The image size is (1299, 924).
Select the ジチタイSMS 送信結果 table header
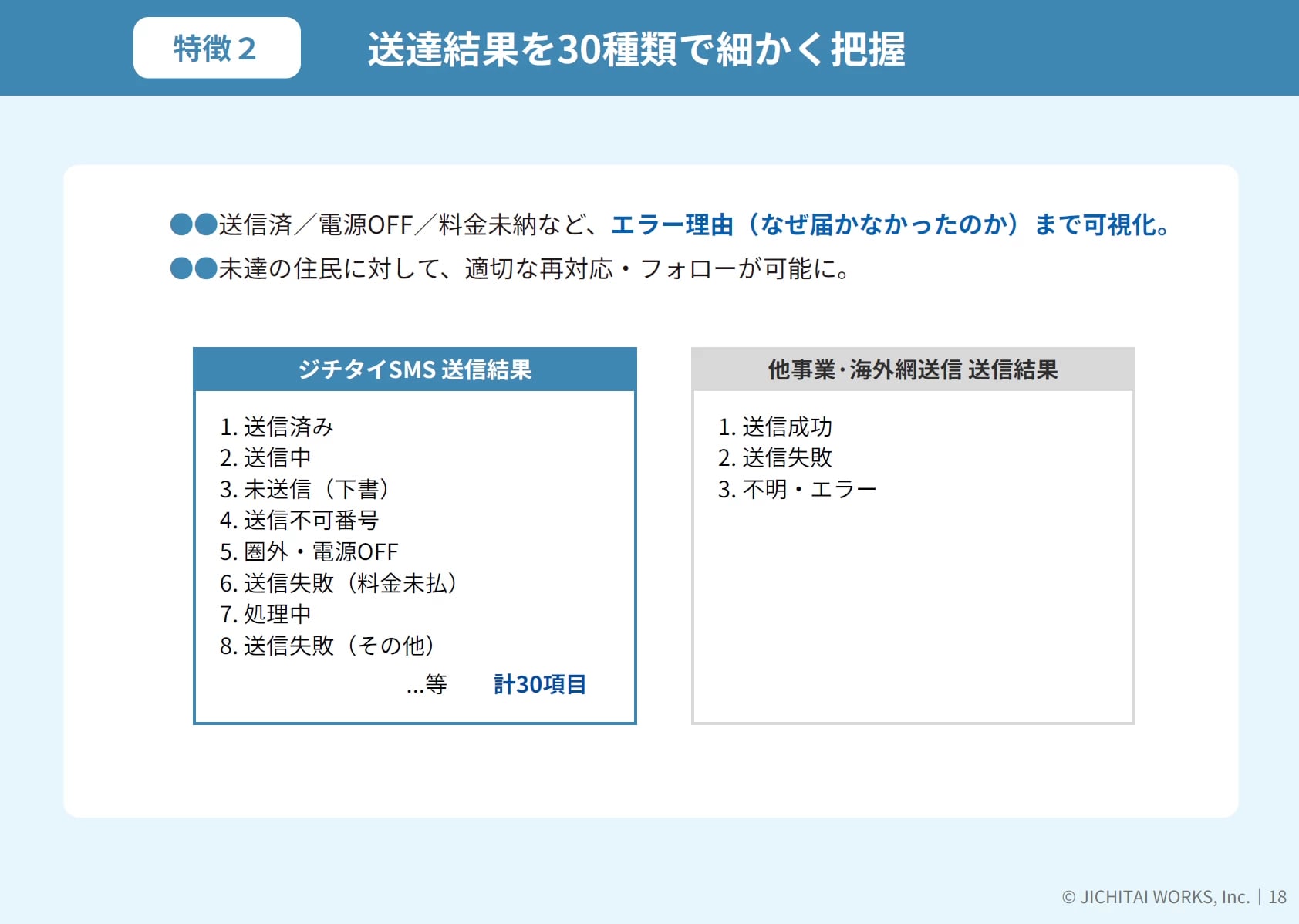414,369
